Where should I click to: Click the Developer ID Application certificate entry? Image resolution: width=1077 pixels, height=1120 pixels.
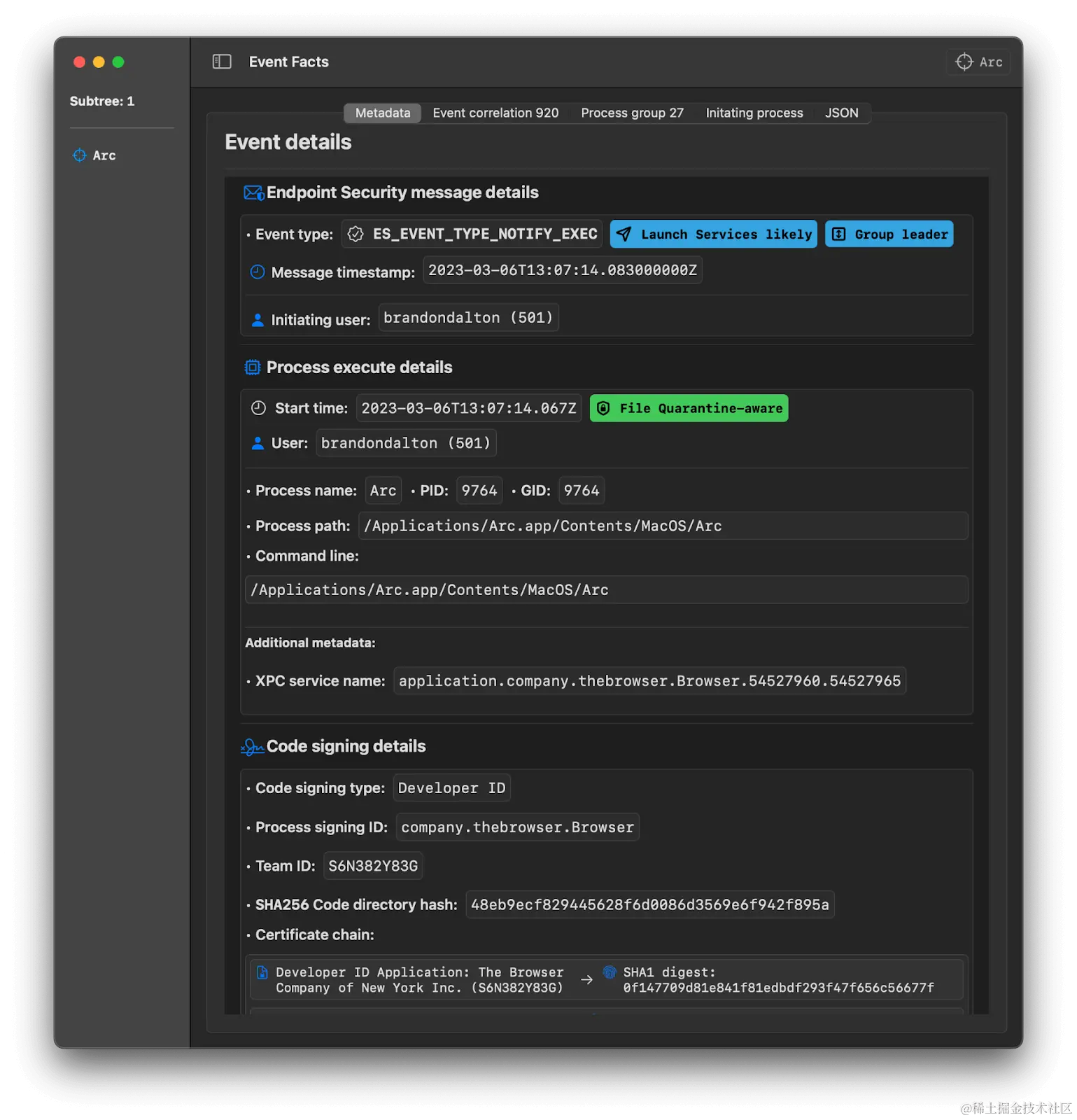419,980
